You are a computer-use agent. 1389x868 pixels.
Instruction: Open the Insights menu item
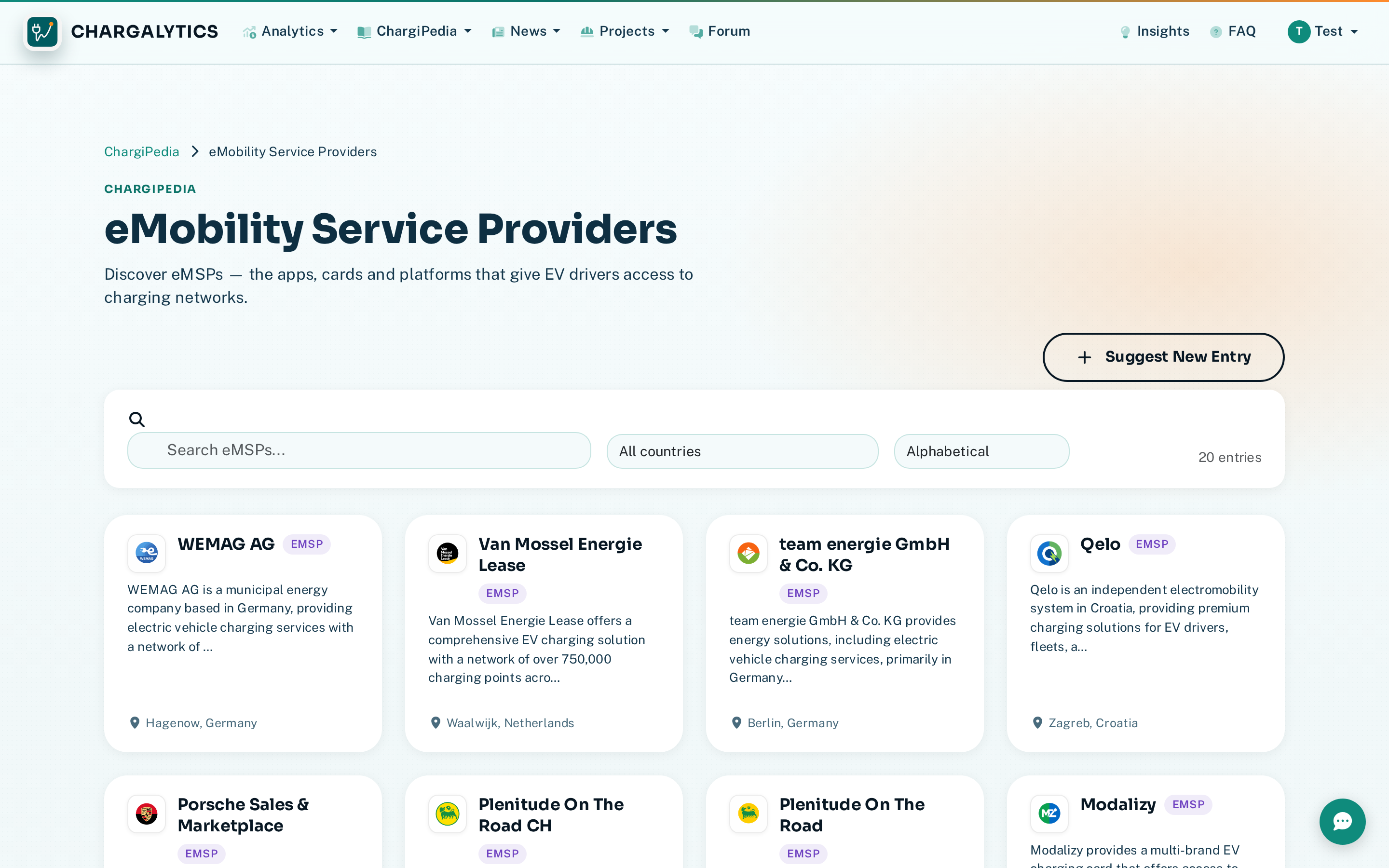tap(1154, 31)
